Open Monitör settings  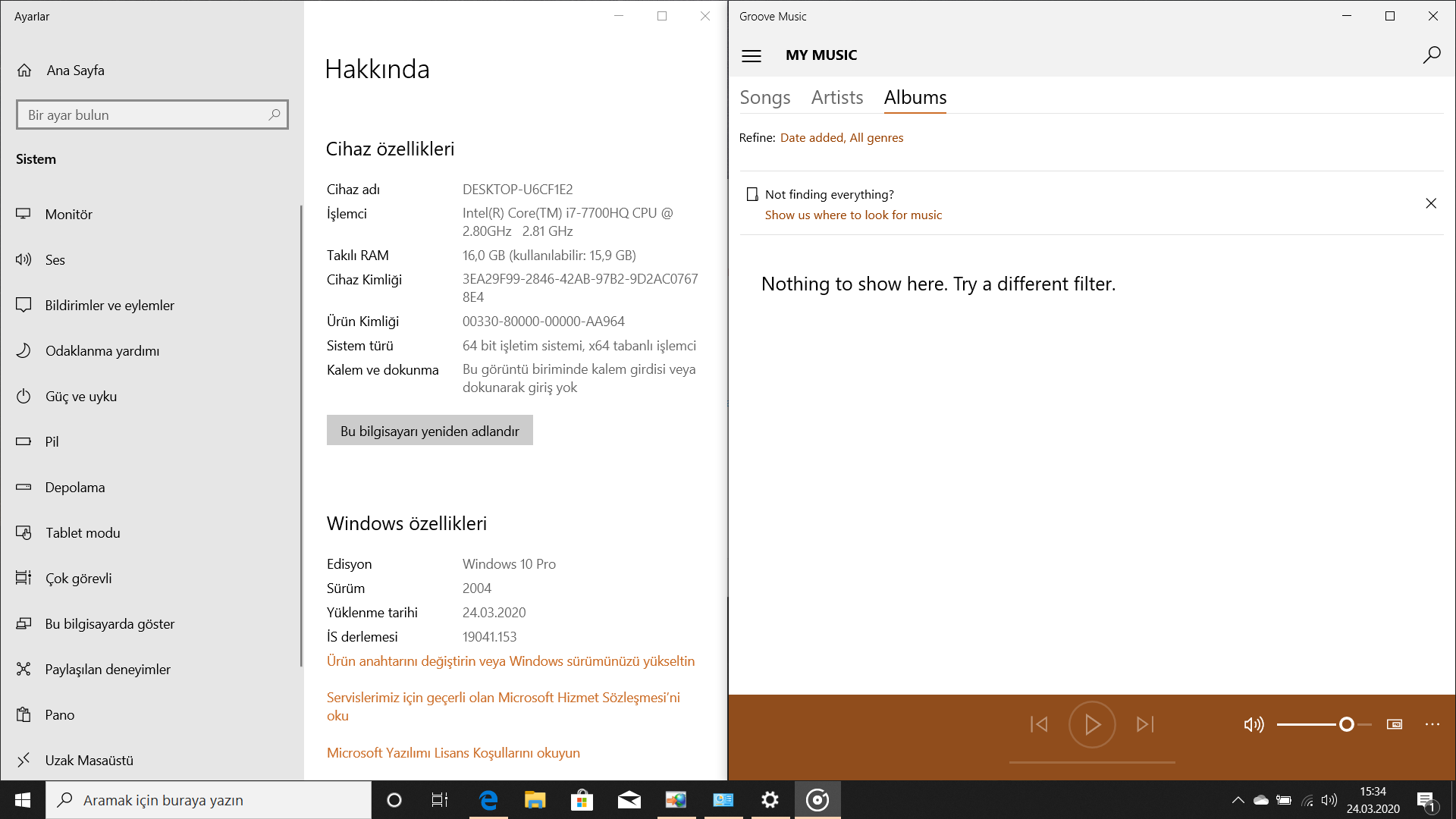click(152, 214)
